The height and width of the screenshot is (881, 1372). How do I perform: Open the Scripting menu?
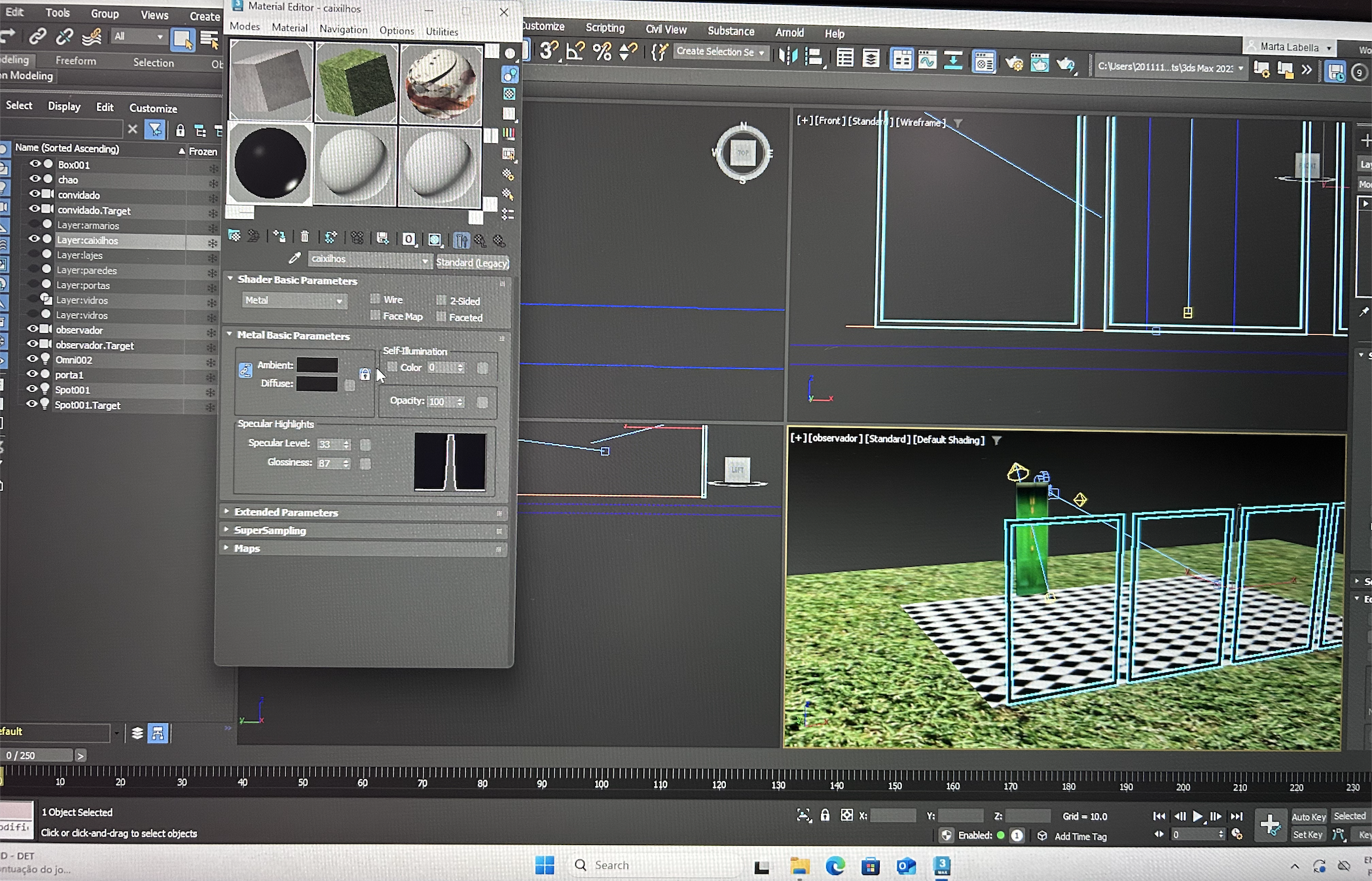(605, 28)
